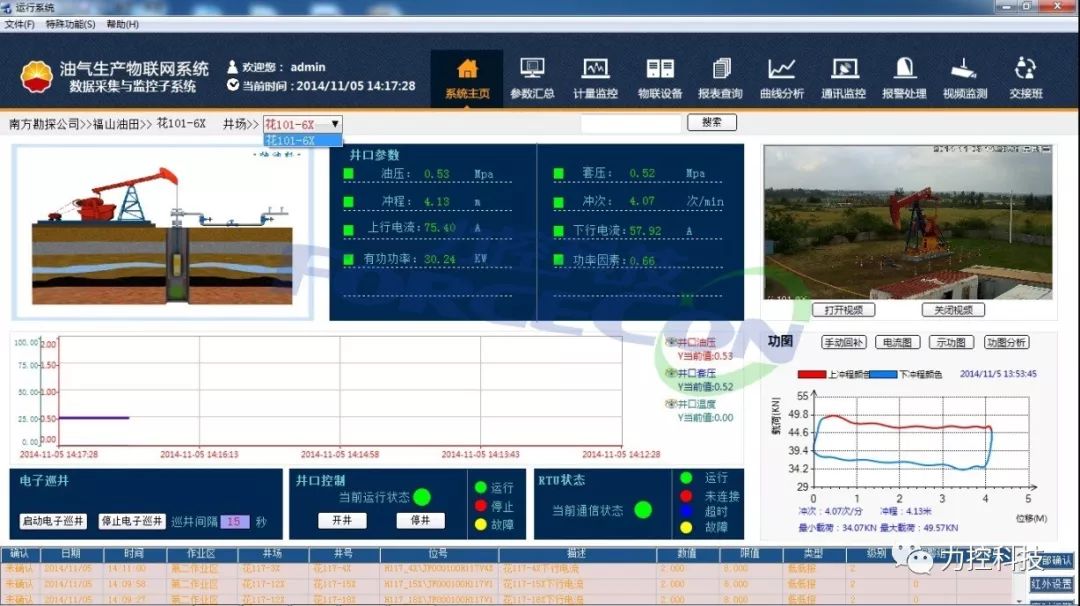Click the 巡井间隔 interval value field
This screenshot has height=606, width=1080.
pos(235,521)
